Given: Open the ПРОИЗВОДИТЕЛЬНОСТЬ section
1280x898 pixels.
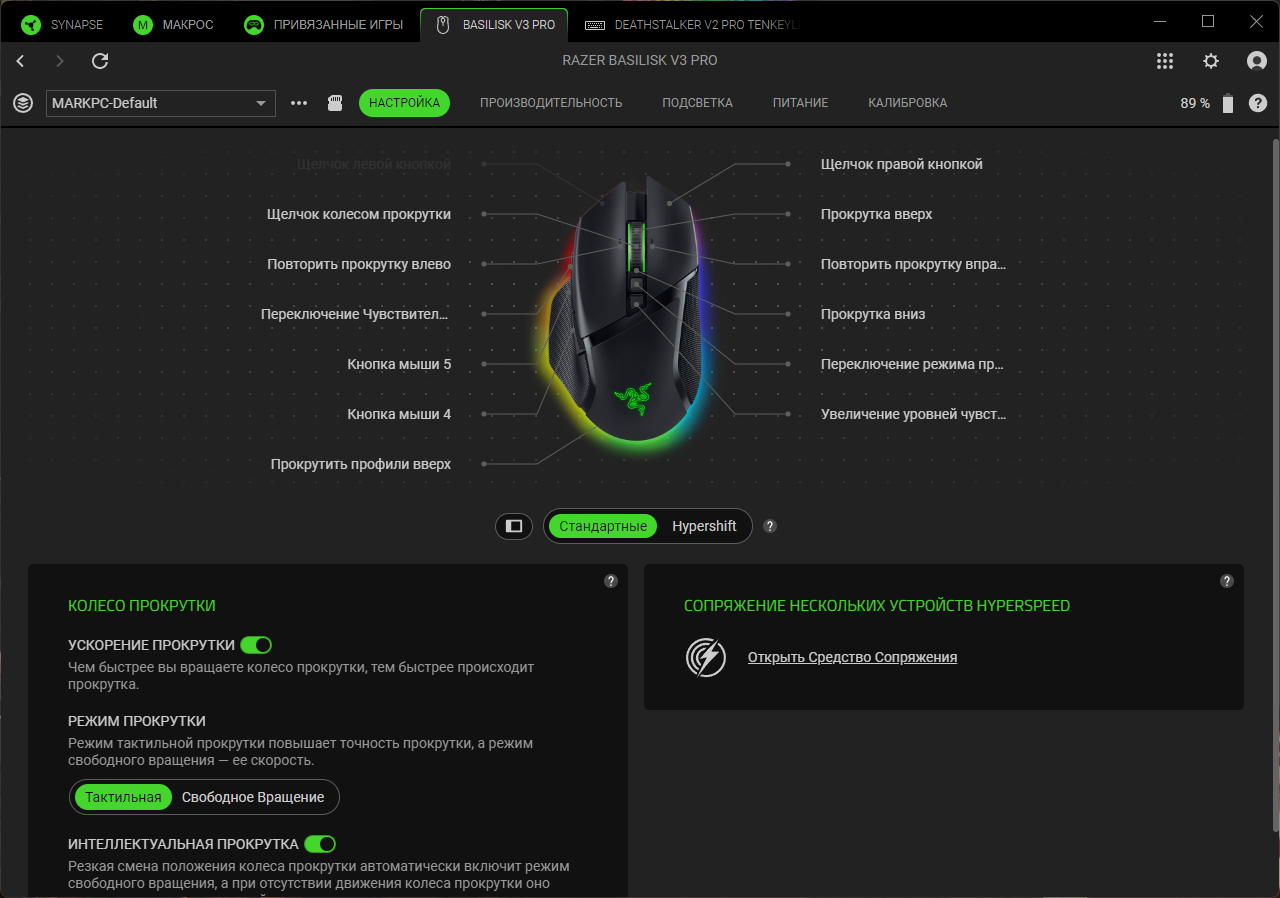Looking at the screenshot, I should click(x=551, y=103).
